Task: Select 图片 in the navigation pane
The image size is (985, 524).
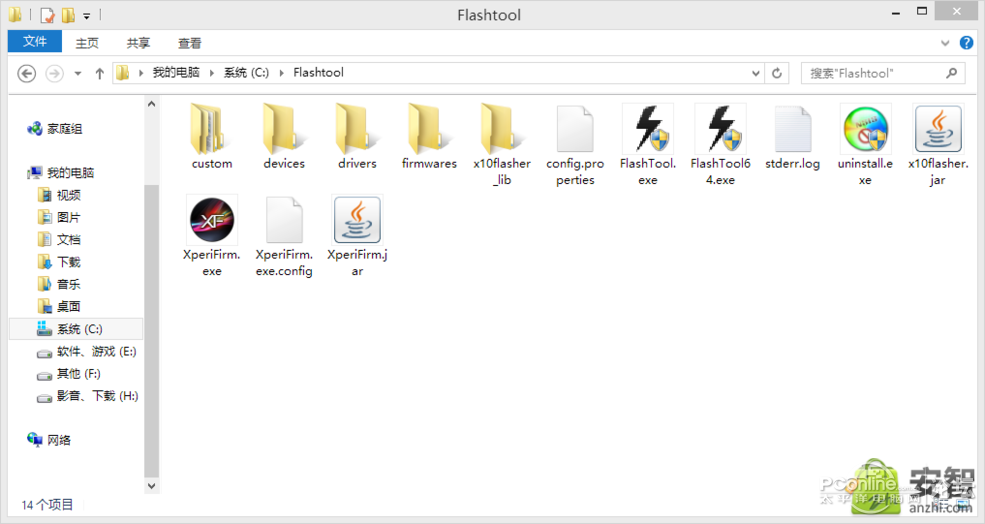Action: click(68, 217)
